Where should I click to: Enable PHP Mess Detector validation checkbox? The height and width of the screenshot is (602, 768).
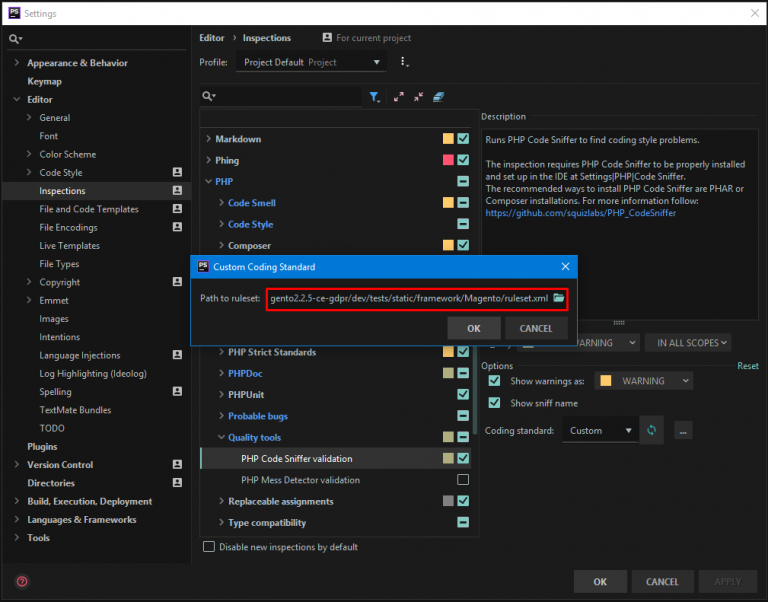(463, 480)
